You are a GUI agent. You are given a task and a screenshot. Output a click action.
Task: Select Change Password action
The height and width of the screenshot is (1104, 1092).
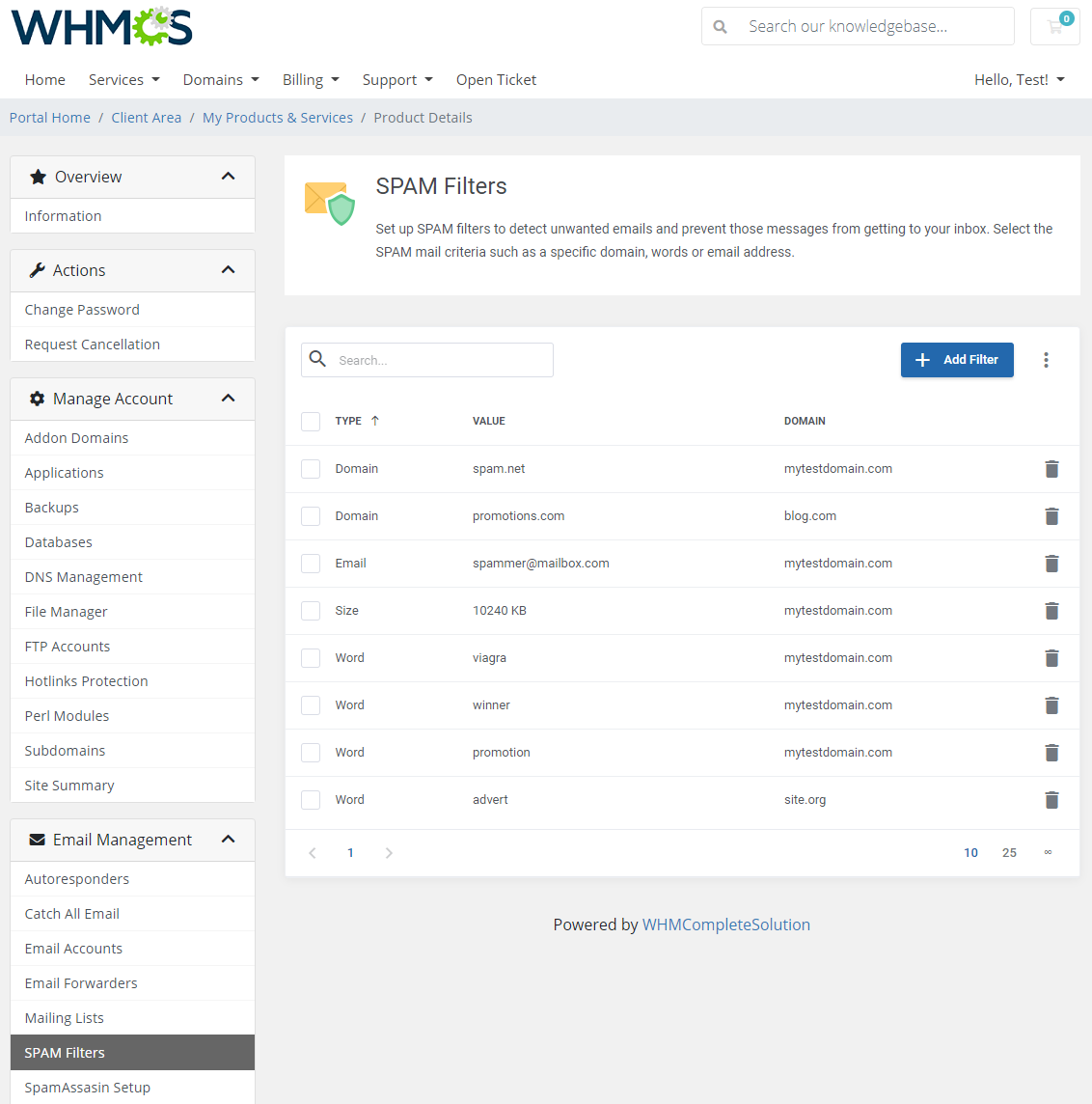132,310
